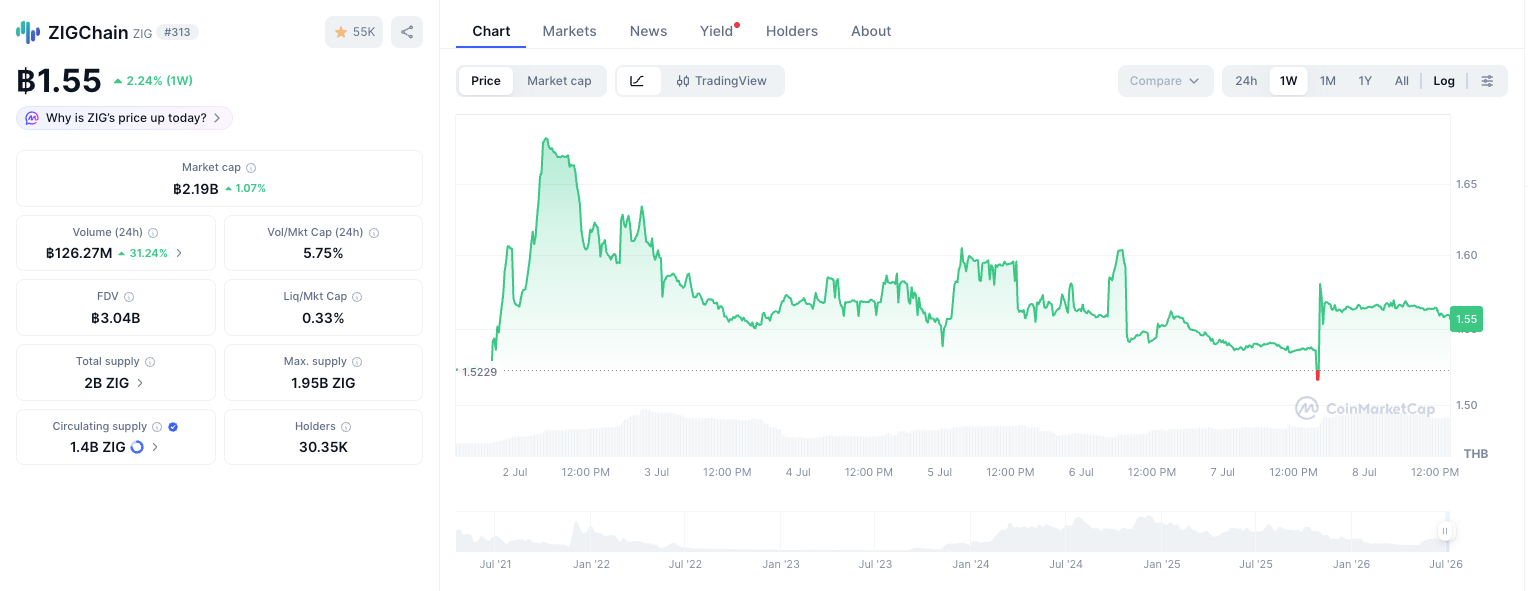Open chart settings sliders icon

1488,81
